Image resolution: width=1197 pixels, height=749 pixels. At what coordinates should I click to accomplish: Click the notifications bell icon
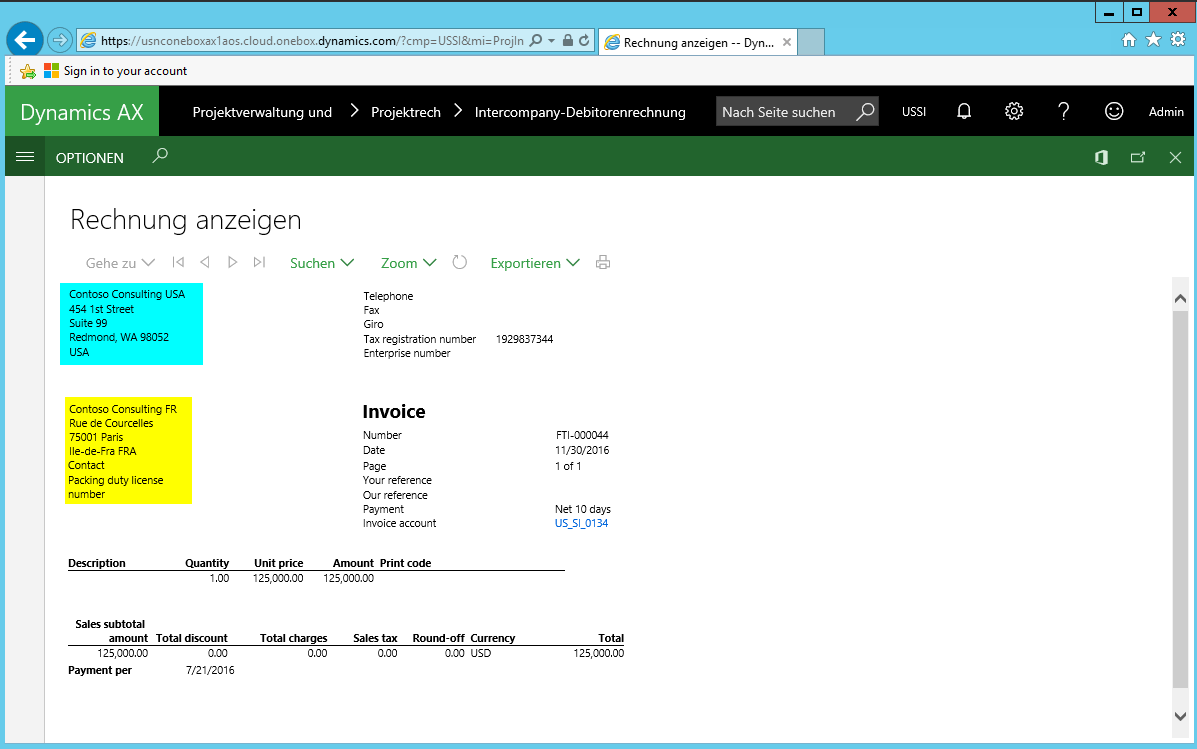[x=964, y=112]
